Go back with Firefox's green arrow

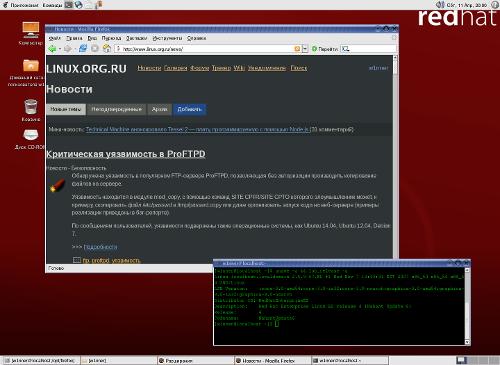click(x=52, y=49)
